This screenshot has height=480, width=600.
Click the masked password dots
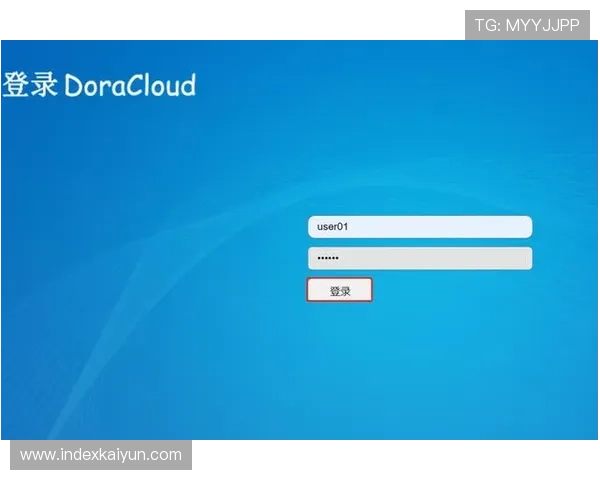[x=328, y=258]
